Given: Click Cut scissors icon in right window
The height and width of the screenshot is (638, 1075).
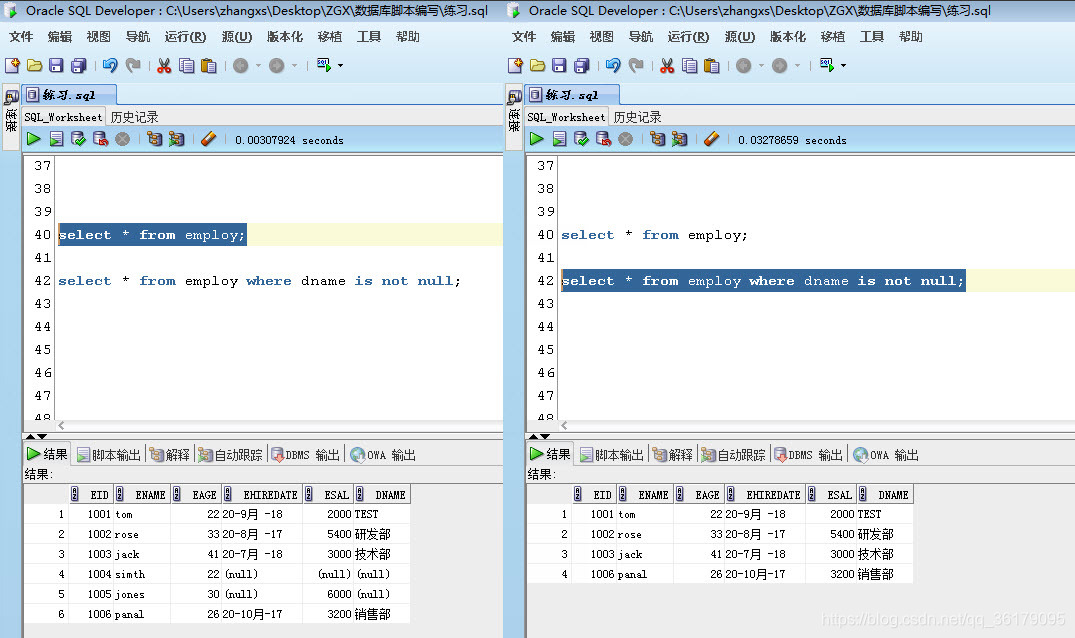Looking at the screenshot, I should coord(667,65).
